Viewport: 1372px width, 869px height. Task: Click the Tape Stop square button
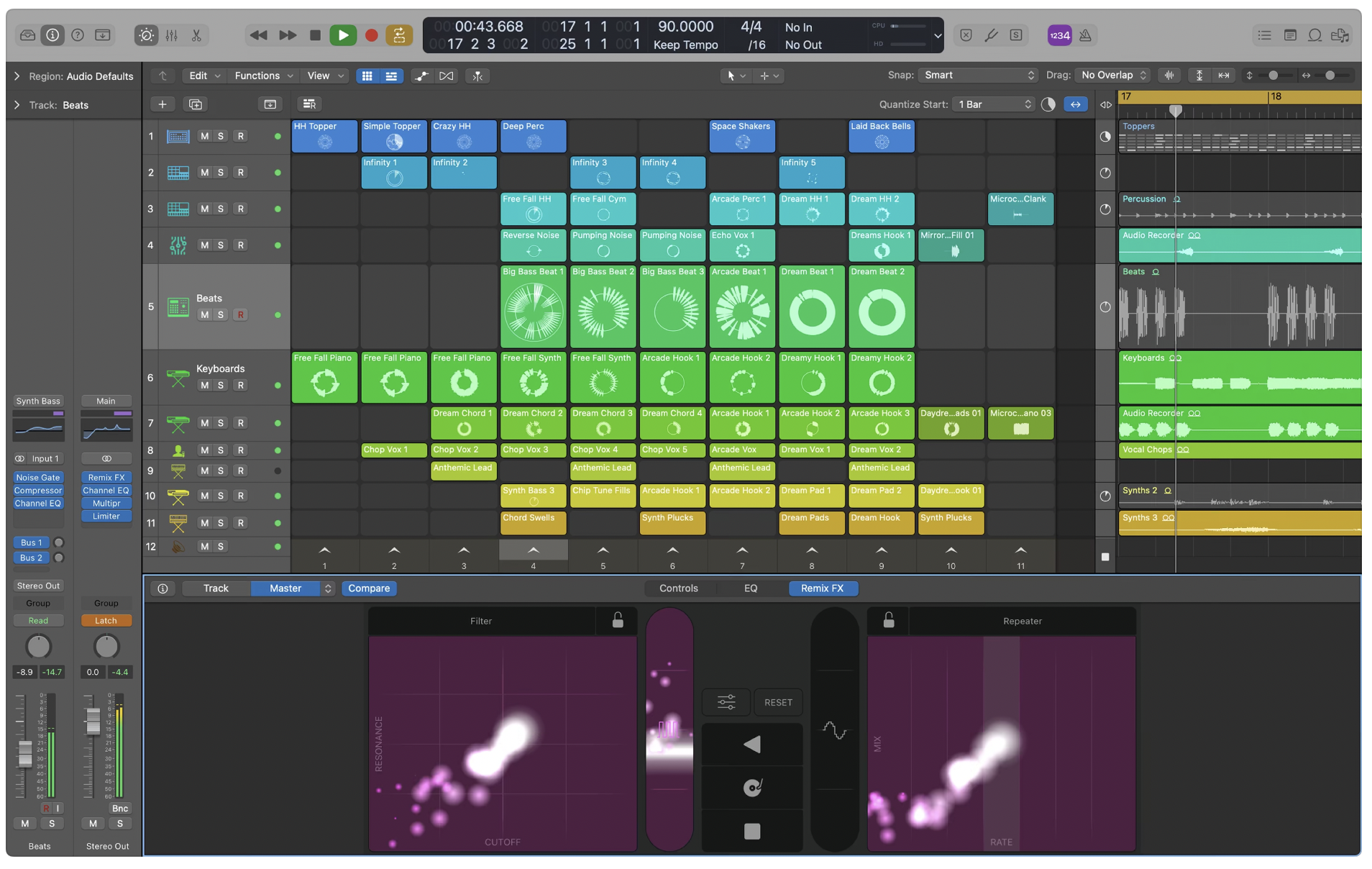click(x=752, y=832)
